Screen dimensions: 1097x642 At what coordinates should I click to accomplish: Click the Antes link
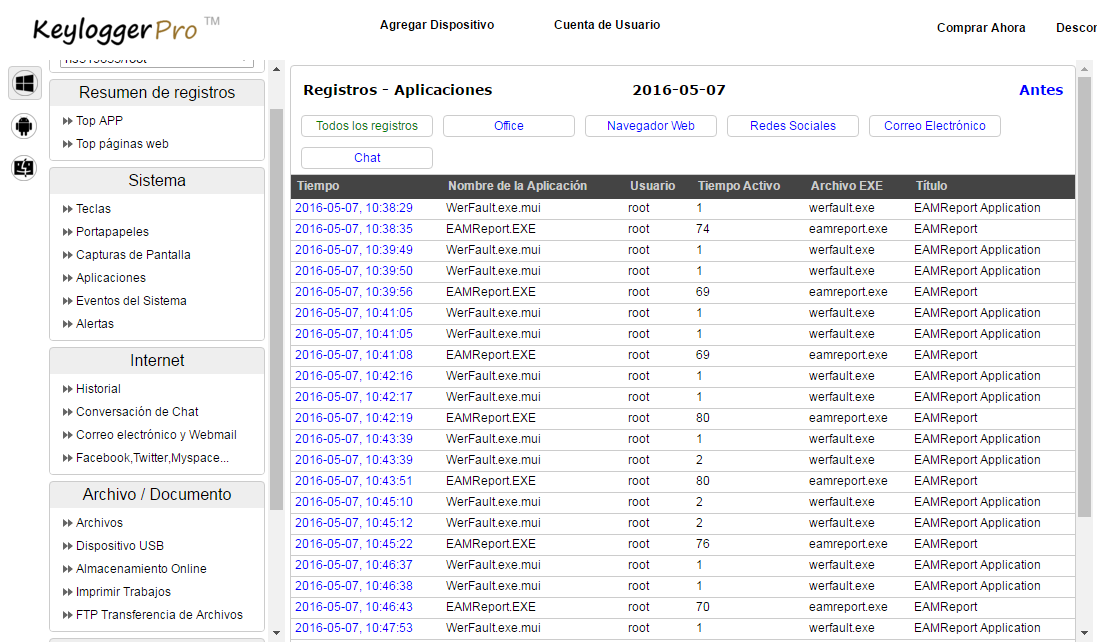tap(1041, 90)
